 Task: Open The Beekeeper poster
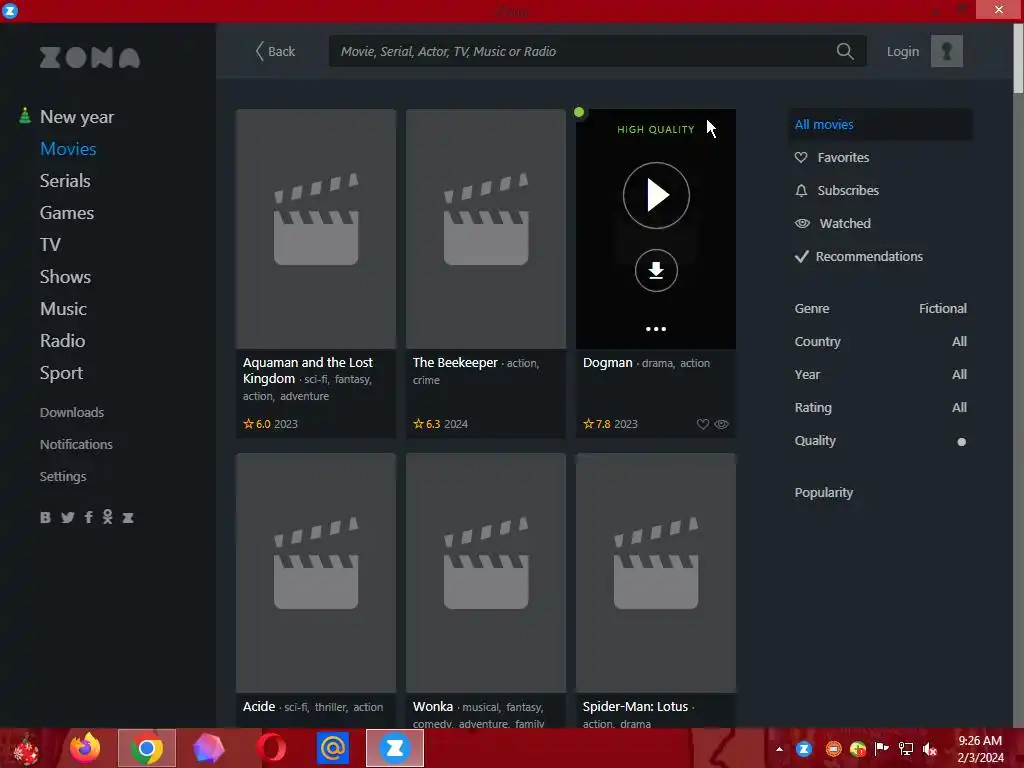pos(485,229)
